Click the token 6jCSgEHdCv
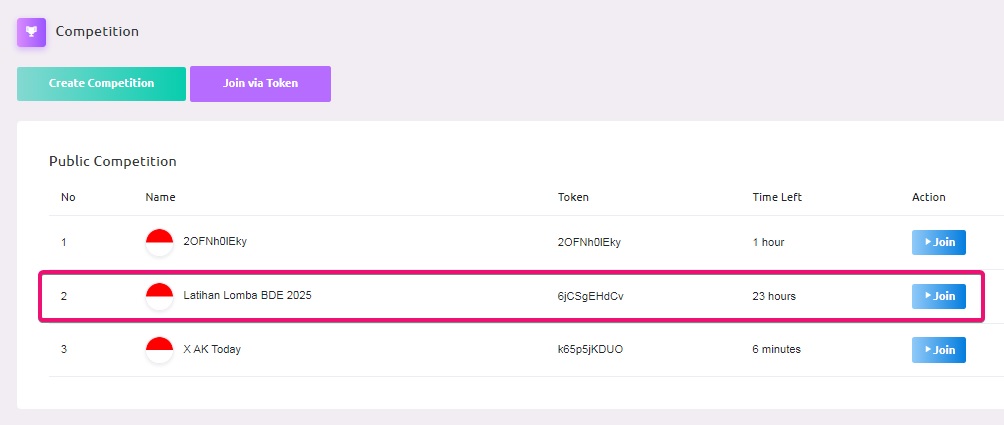 (590, 296)
